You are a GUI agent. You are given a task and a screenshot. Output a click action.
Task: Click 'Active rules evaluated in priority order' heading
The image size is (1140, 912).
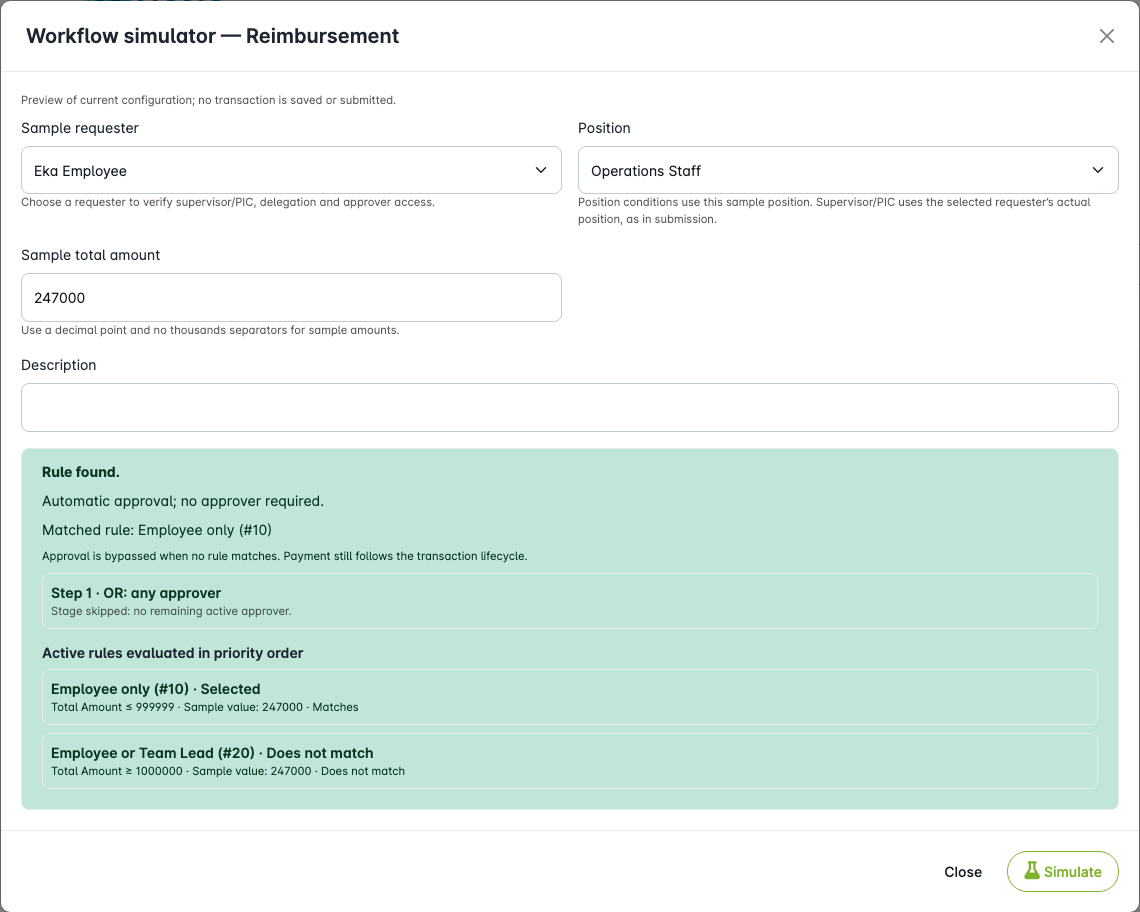pos(172,653)
